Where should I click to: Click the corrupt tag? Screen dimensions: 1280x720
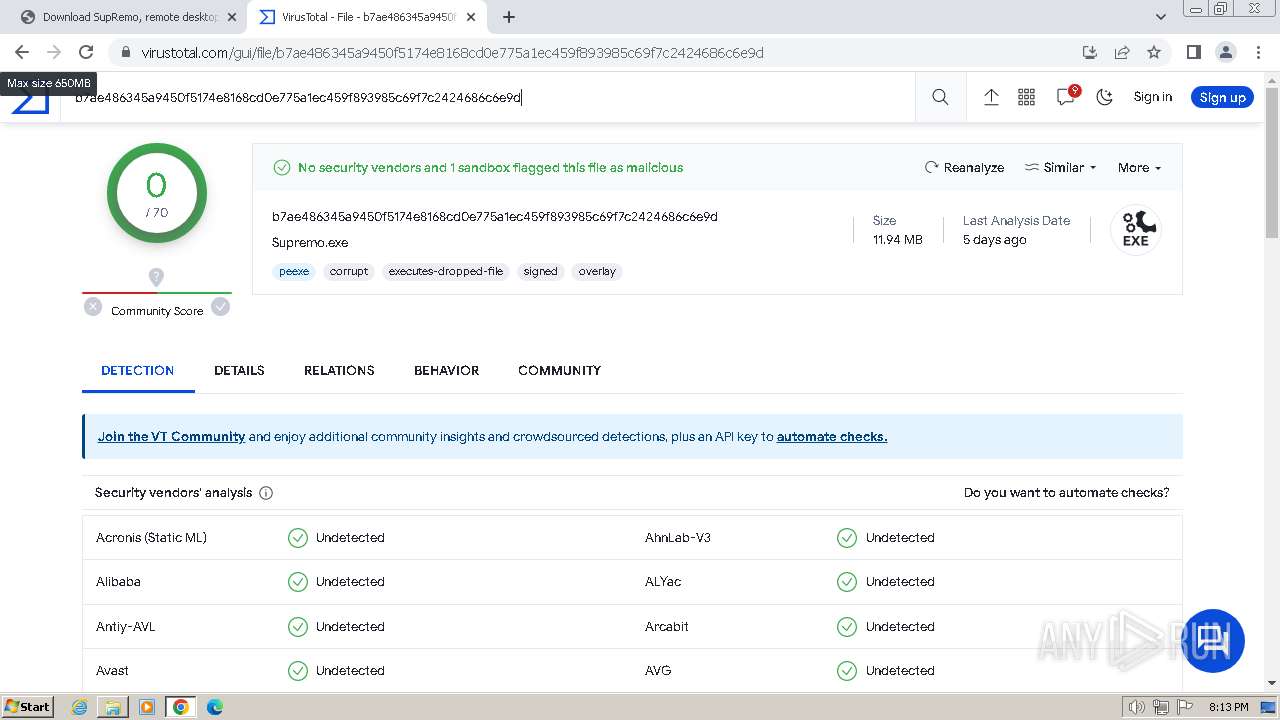coord(349,271)
